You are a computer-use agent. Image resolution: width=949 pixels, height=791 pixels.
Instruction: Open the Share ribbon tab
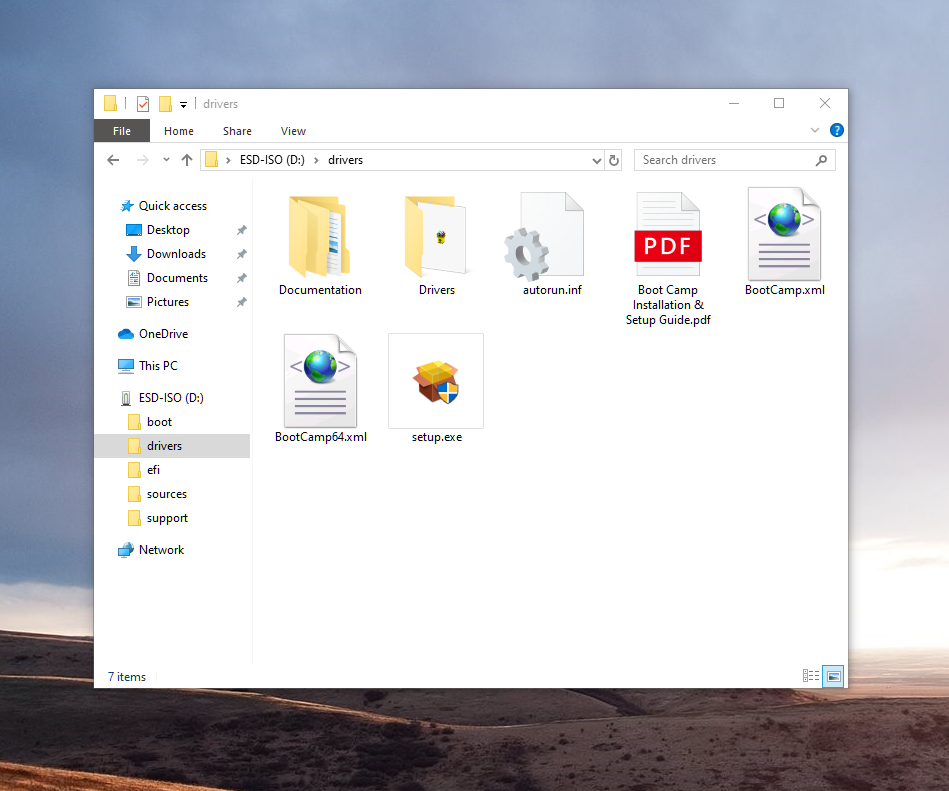(237, 131)
